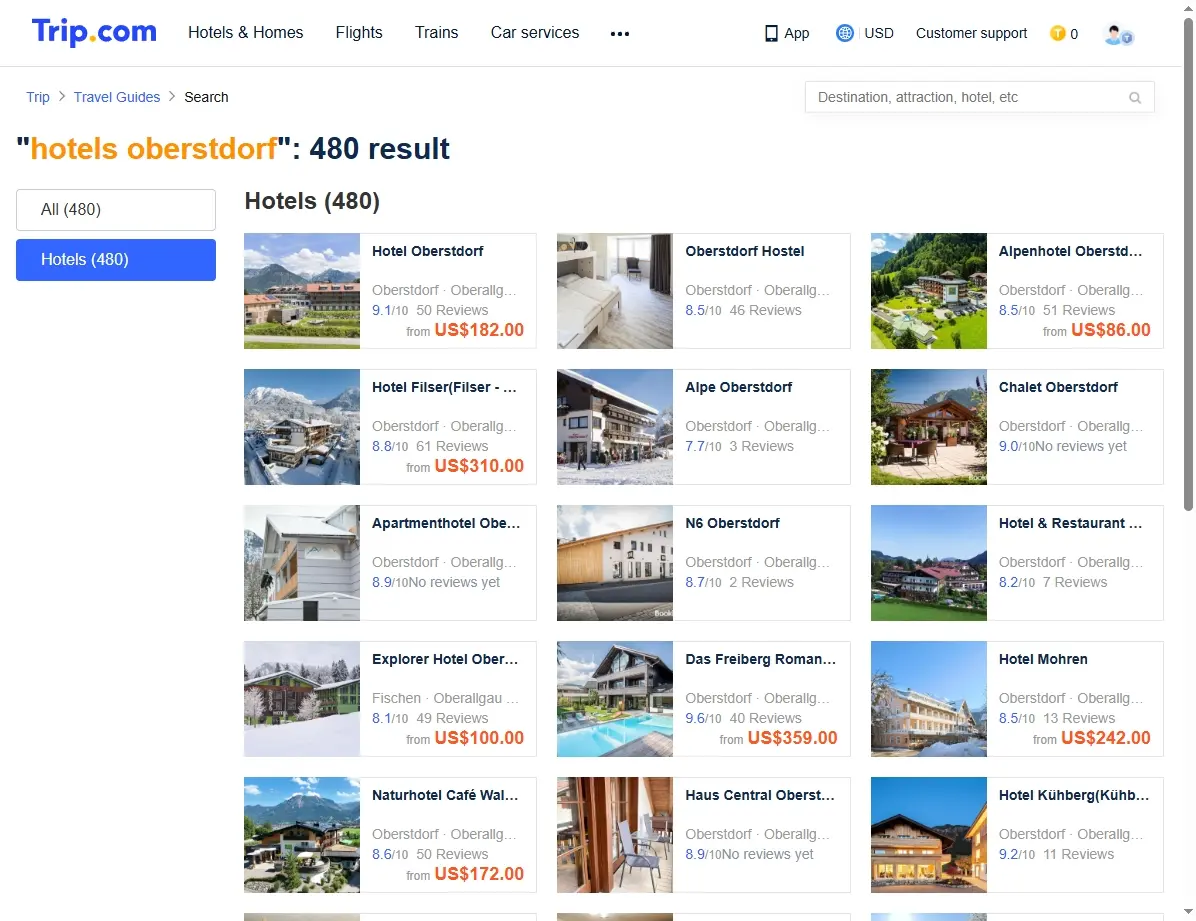Open Das Freiberg Romantik listing title

(x=760, y=659)
